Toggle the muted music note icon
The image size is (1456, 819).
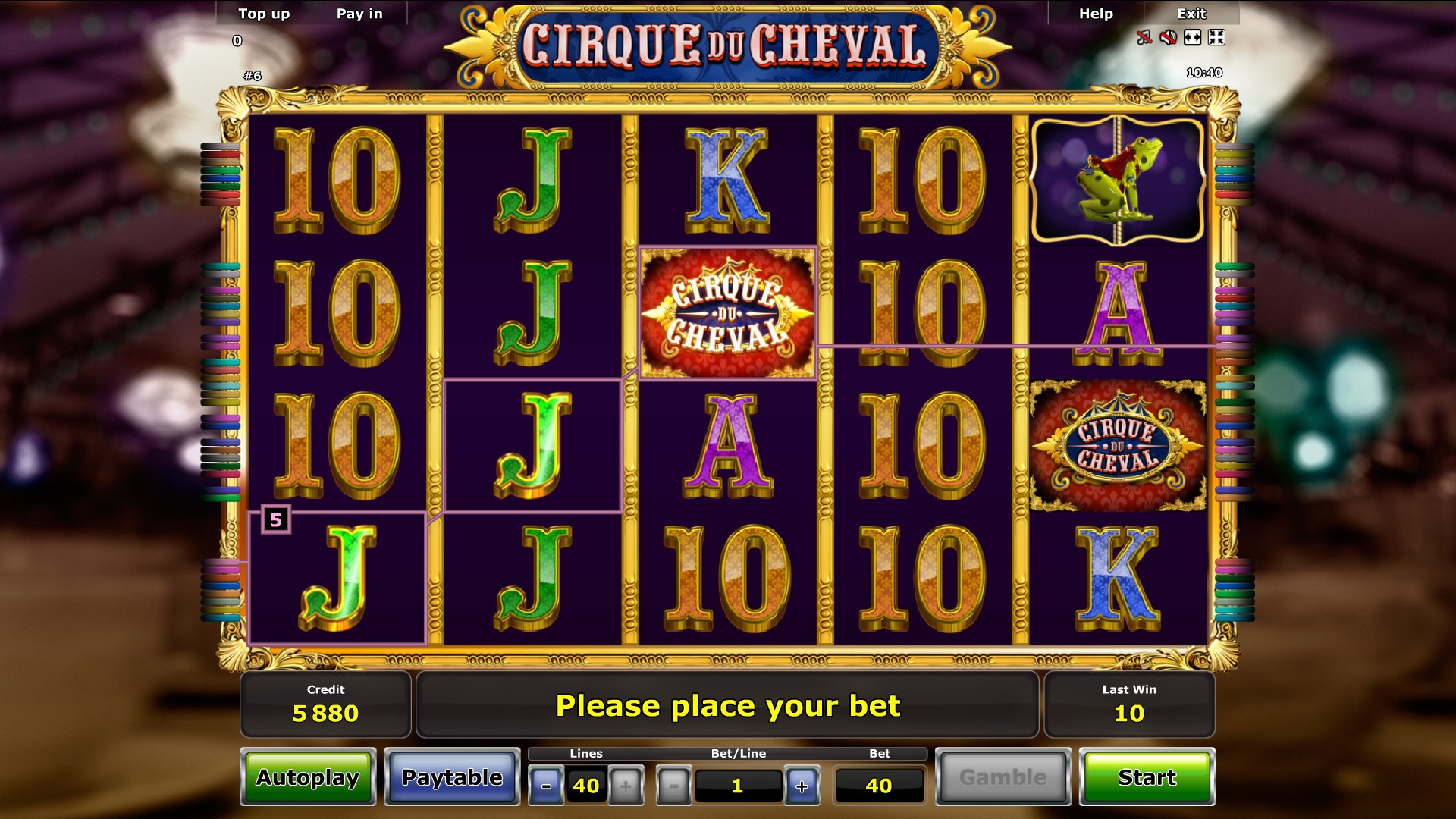(1144, 37)
